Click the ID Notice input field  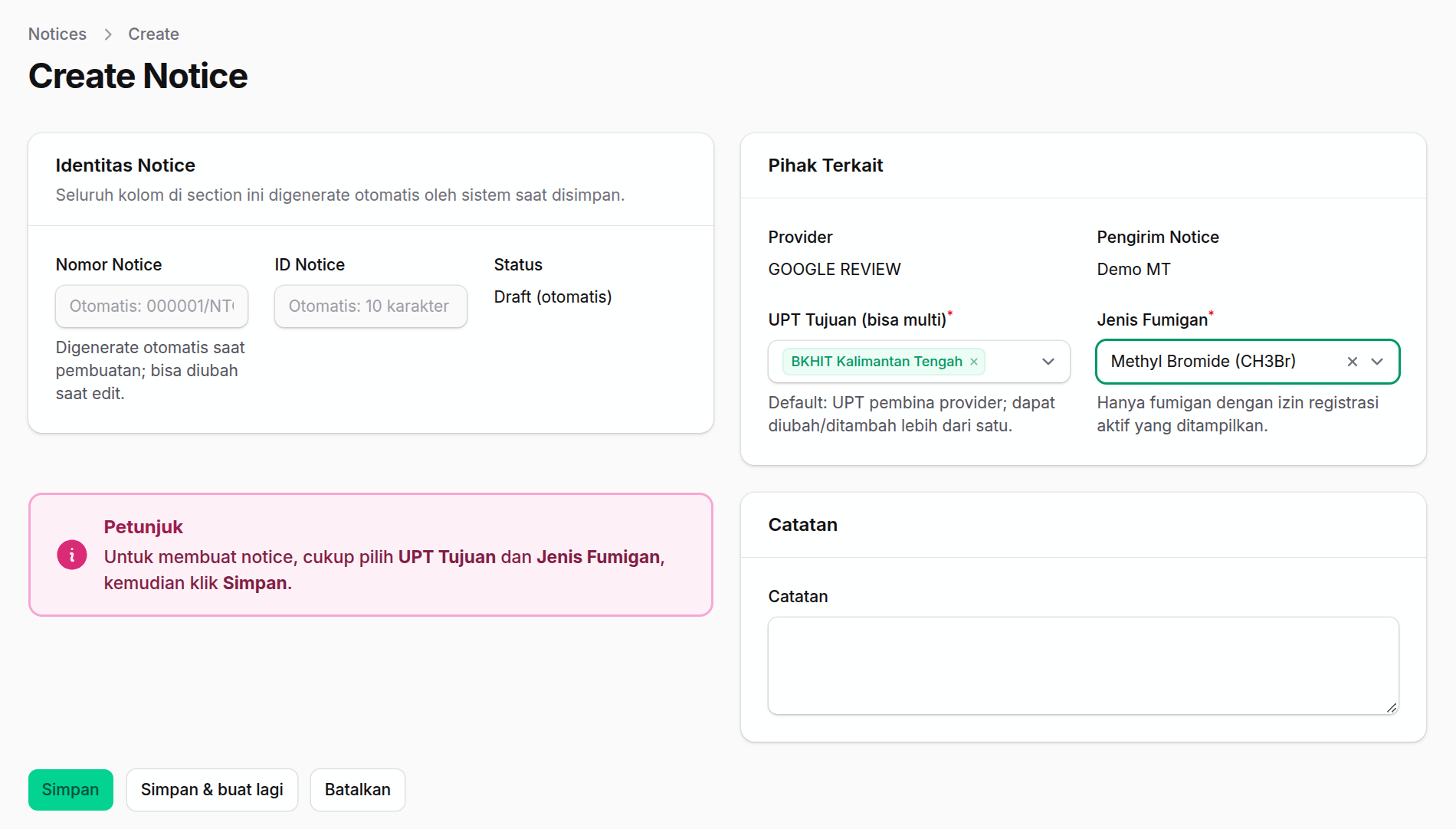pos(371,306)
